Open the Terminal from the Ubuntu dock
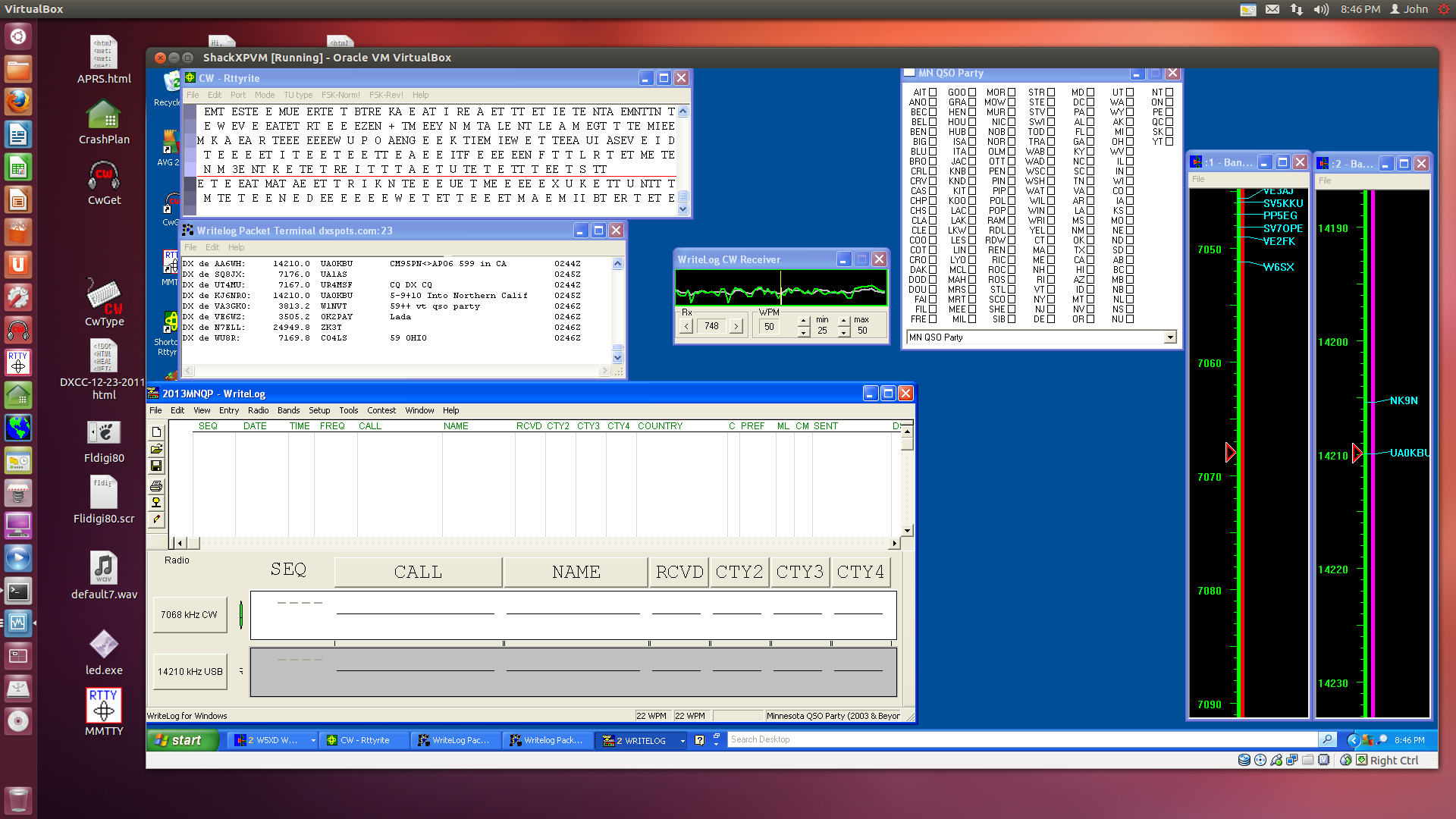 click(18, 591)
